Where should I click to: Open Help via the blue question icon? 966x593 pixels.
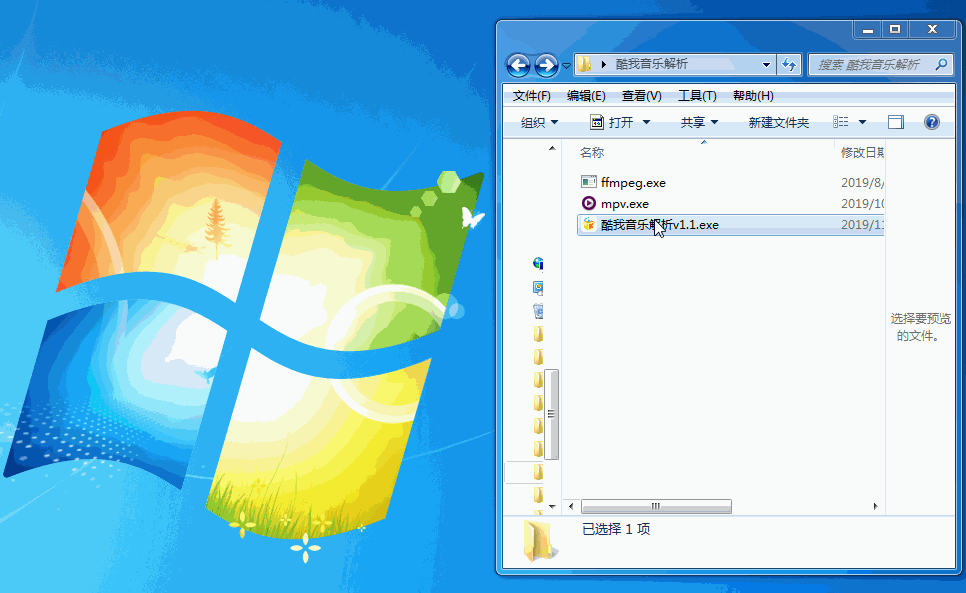tap(932, 122)
